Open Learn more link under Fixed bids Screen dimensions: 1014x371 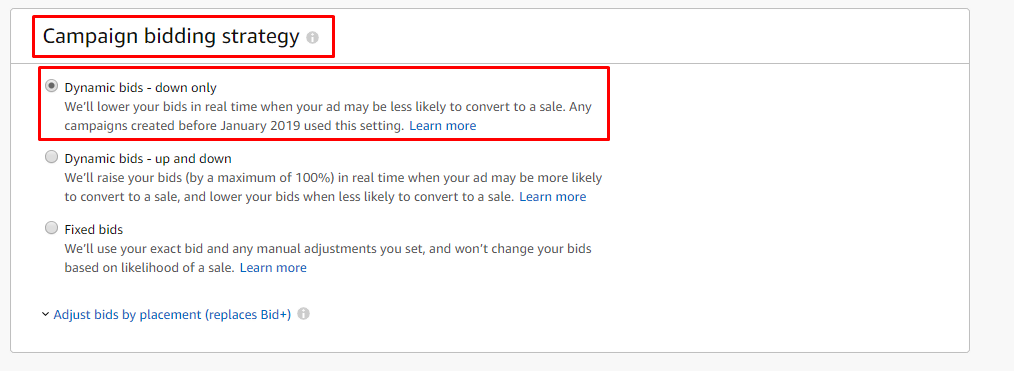[x=273, y=268]
